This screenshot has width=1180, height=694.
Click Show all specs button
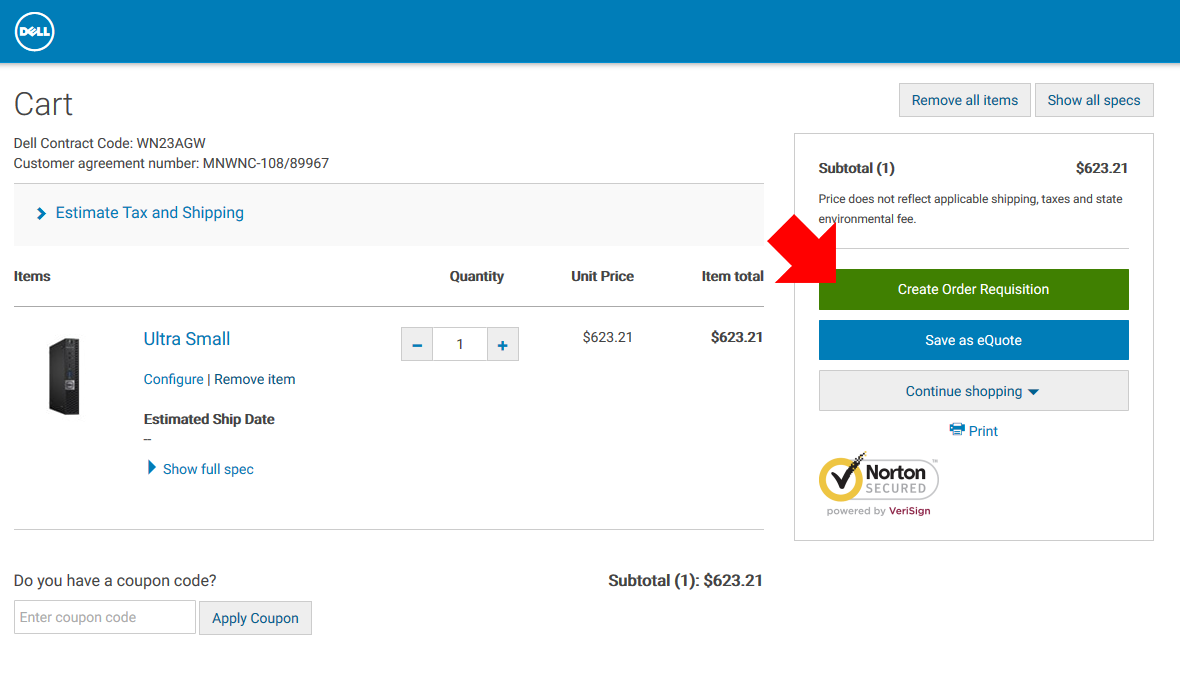point(1093,100)
